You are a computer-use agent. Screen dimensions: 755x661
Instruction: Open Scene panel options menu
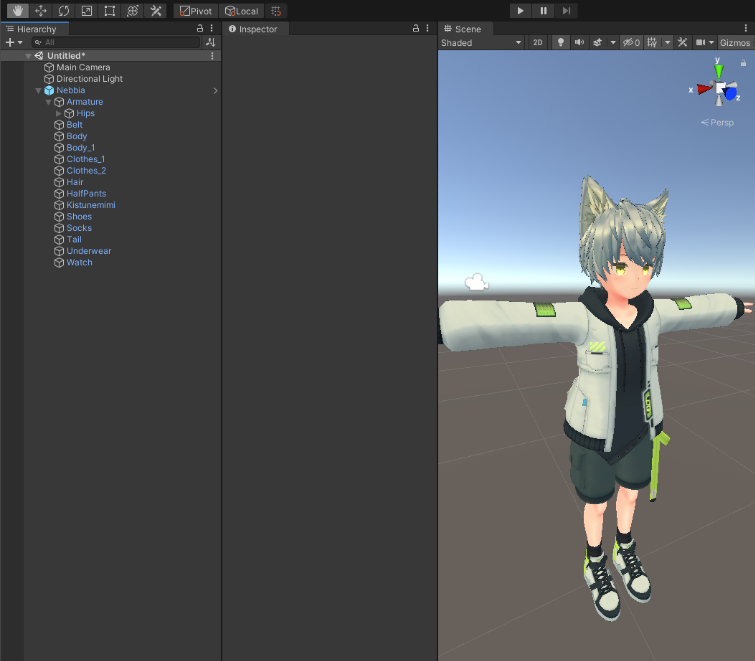746,28
